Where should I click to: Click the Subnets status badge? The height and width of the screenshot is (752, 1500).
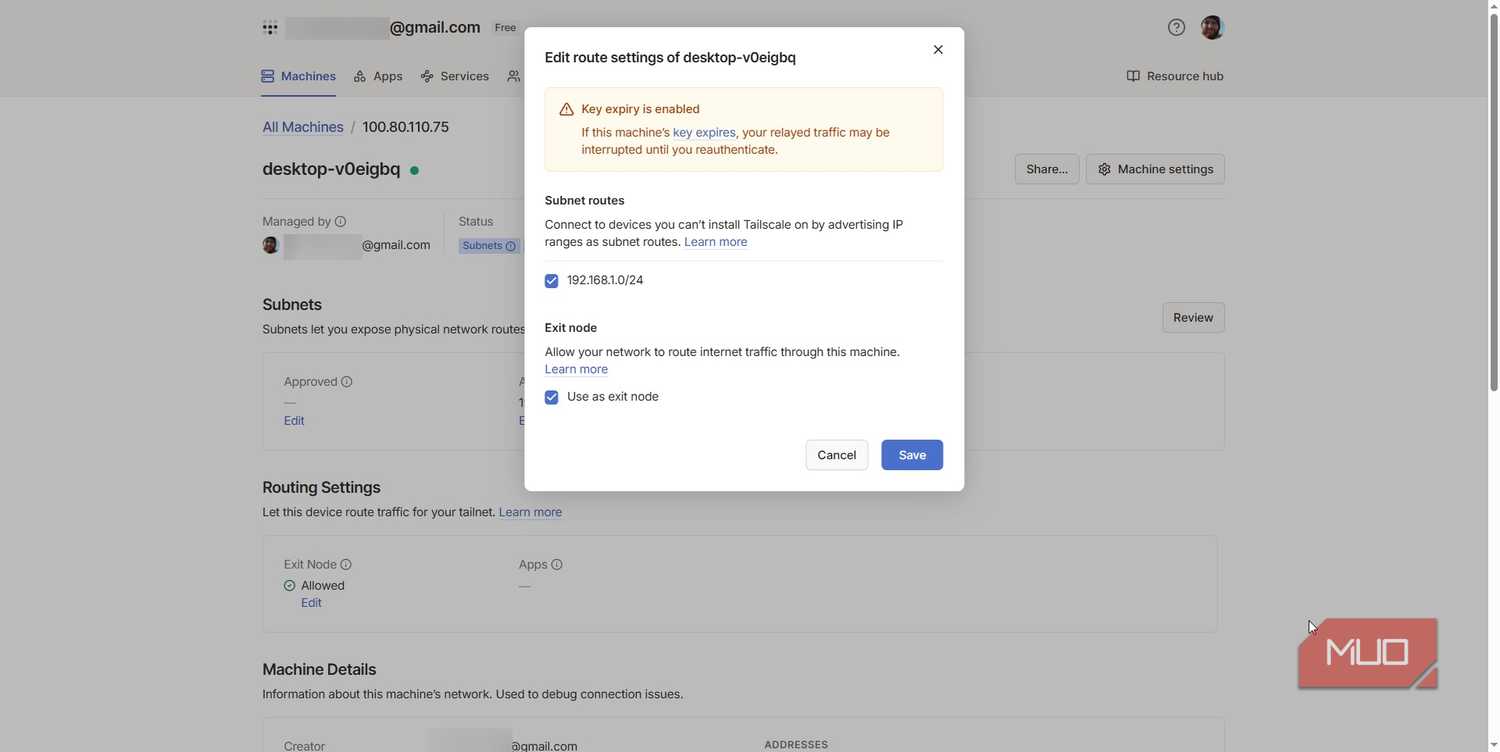point(489,246)
